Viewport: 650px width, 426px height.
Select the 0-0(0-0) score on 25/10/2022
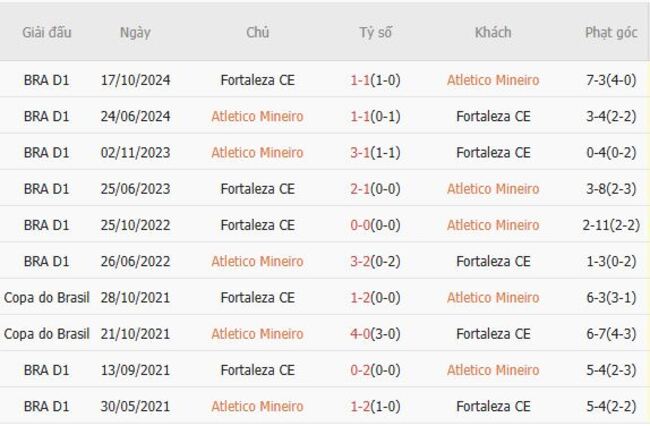(376, 225)
